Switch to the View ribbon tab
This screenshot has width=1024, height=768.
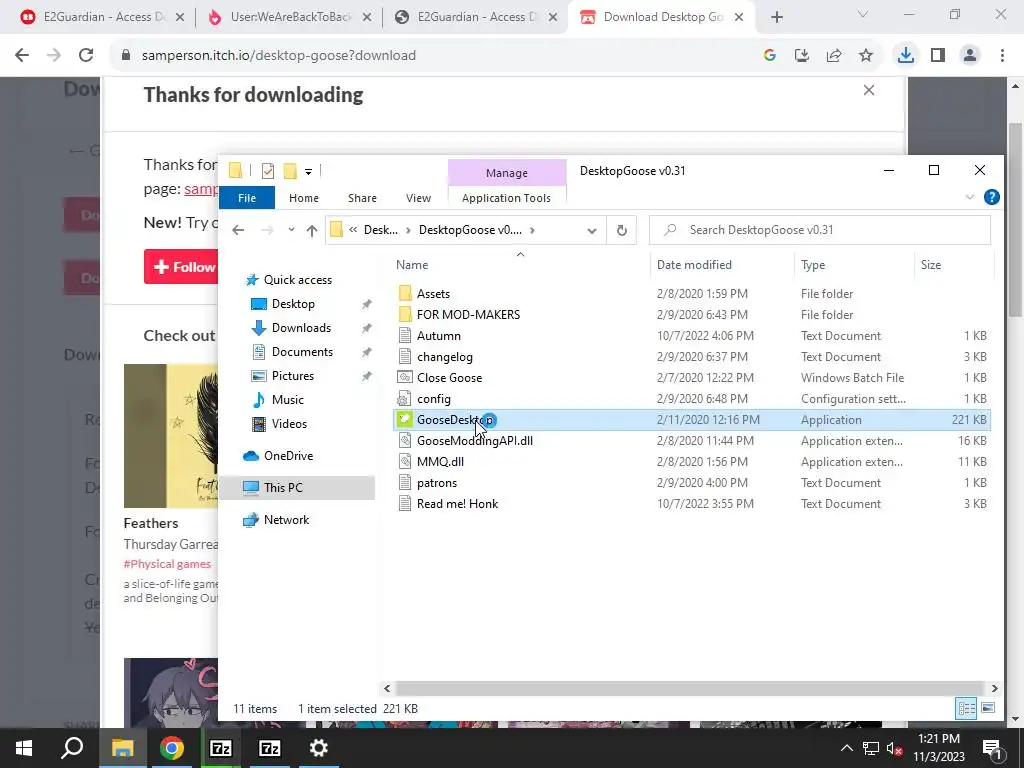[418, 198]
